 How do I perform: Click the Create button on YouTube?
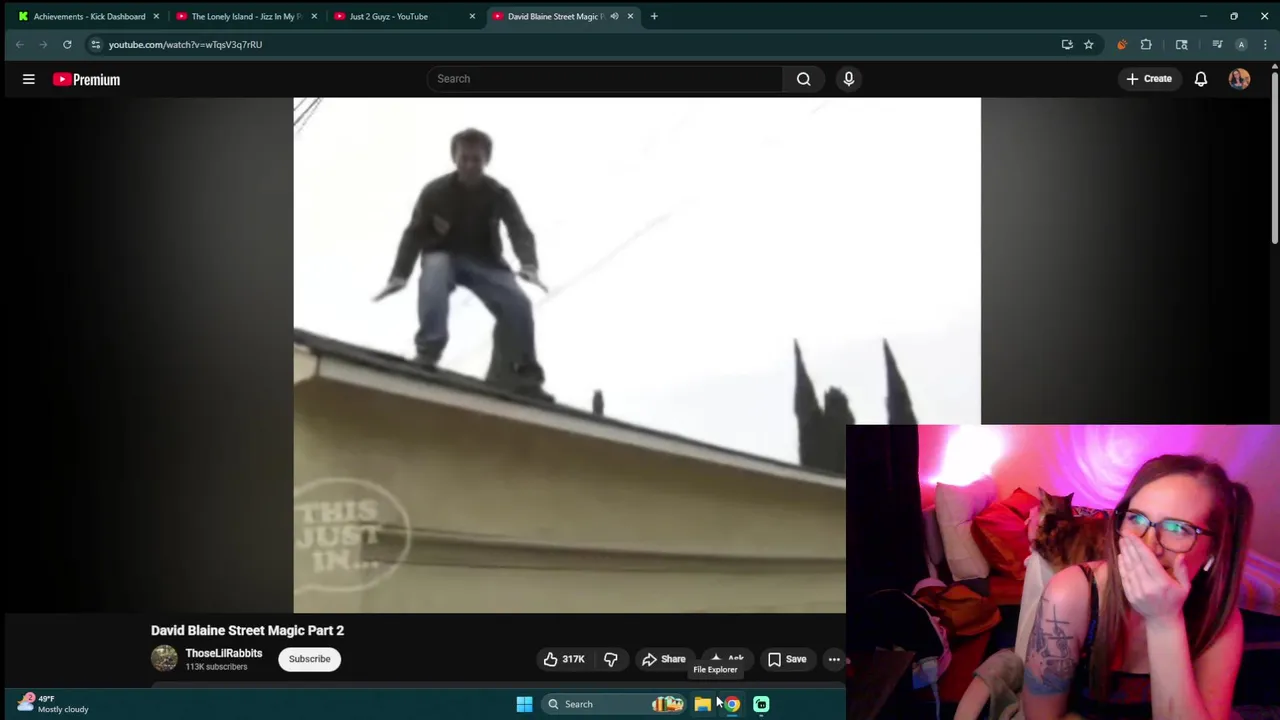(1149, 79)
